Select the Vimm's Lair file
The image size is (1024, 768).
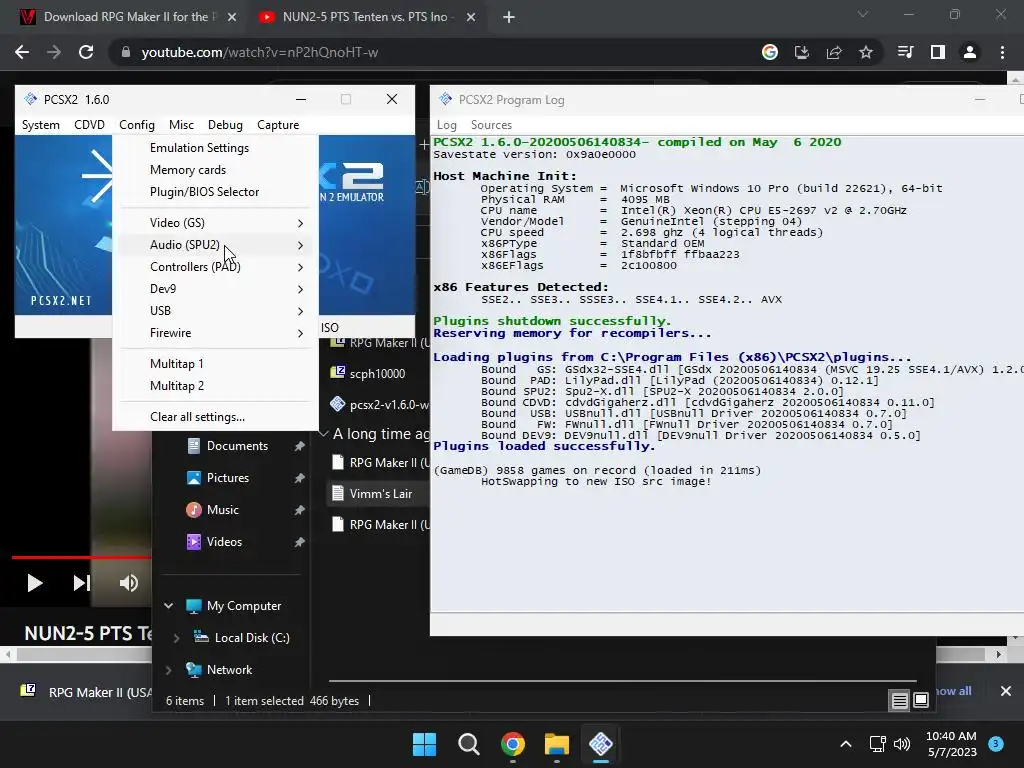click(x=380, y=494)
